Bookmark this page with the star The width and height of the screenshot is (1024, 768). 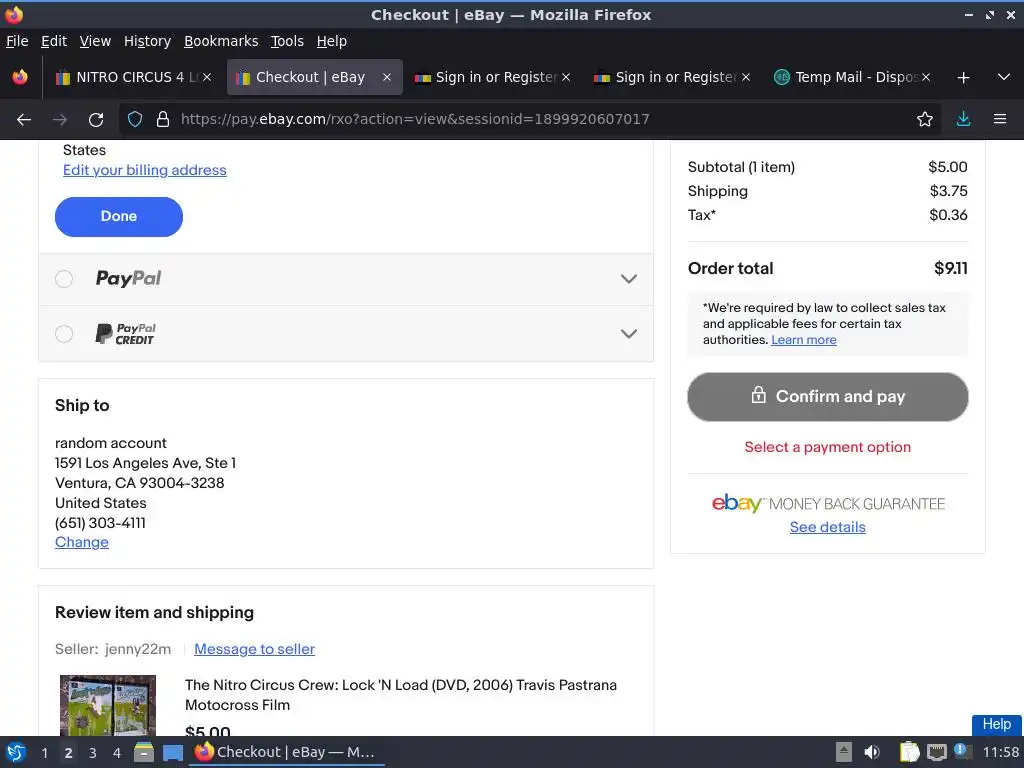(x=925, y=119)
